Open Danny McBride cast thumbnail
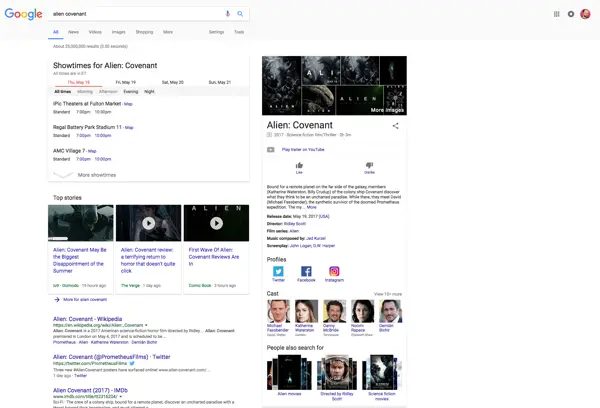Viewport: 600px width, 408px height. pyautogui.click(x=334, y=311)
